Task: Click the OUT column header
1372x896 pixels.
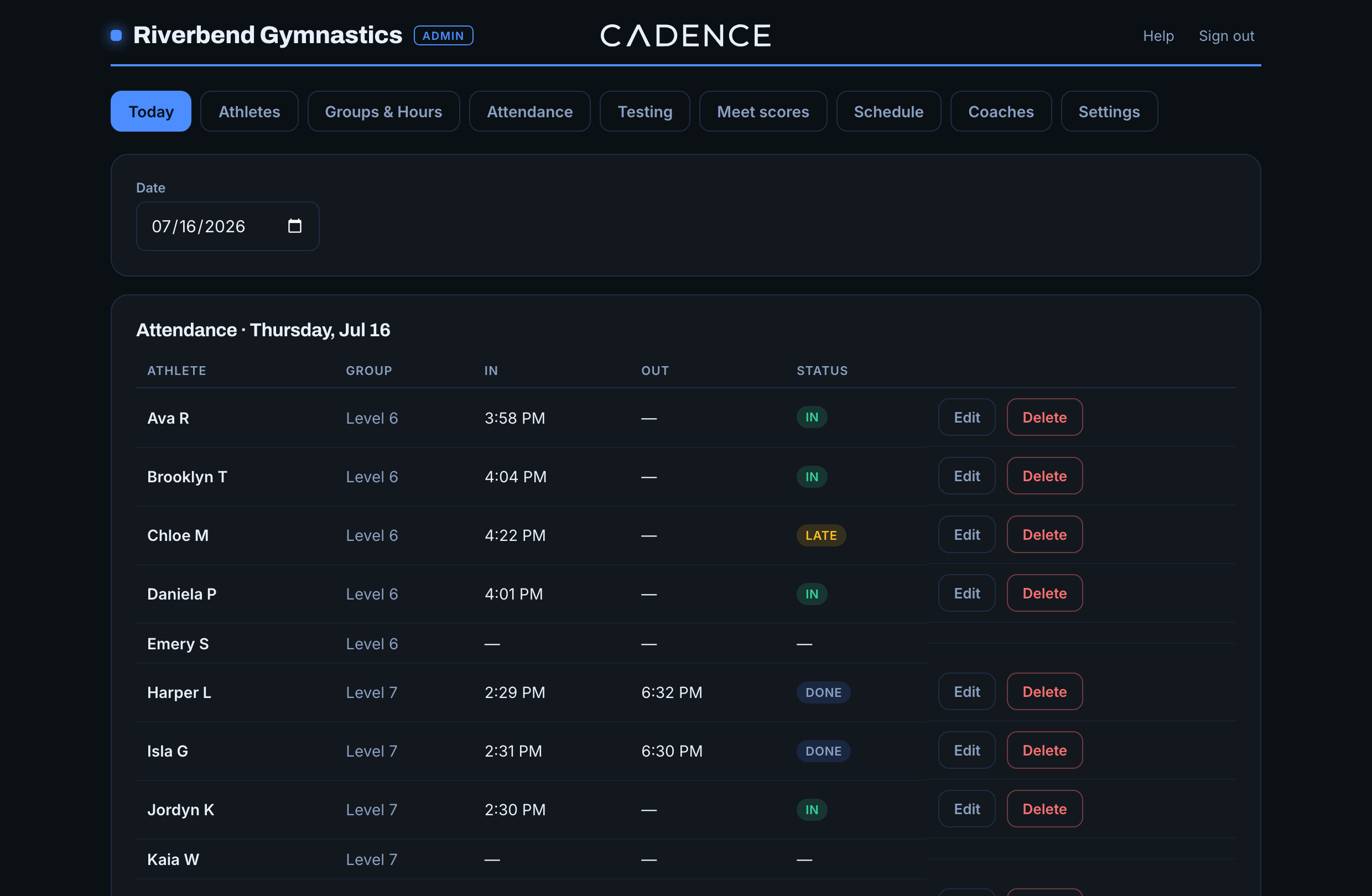Action: 655,371
